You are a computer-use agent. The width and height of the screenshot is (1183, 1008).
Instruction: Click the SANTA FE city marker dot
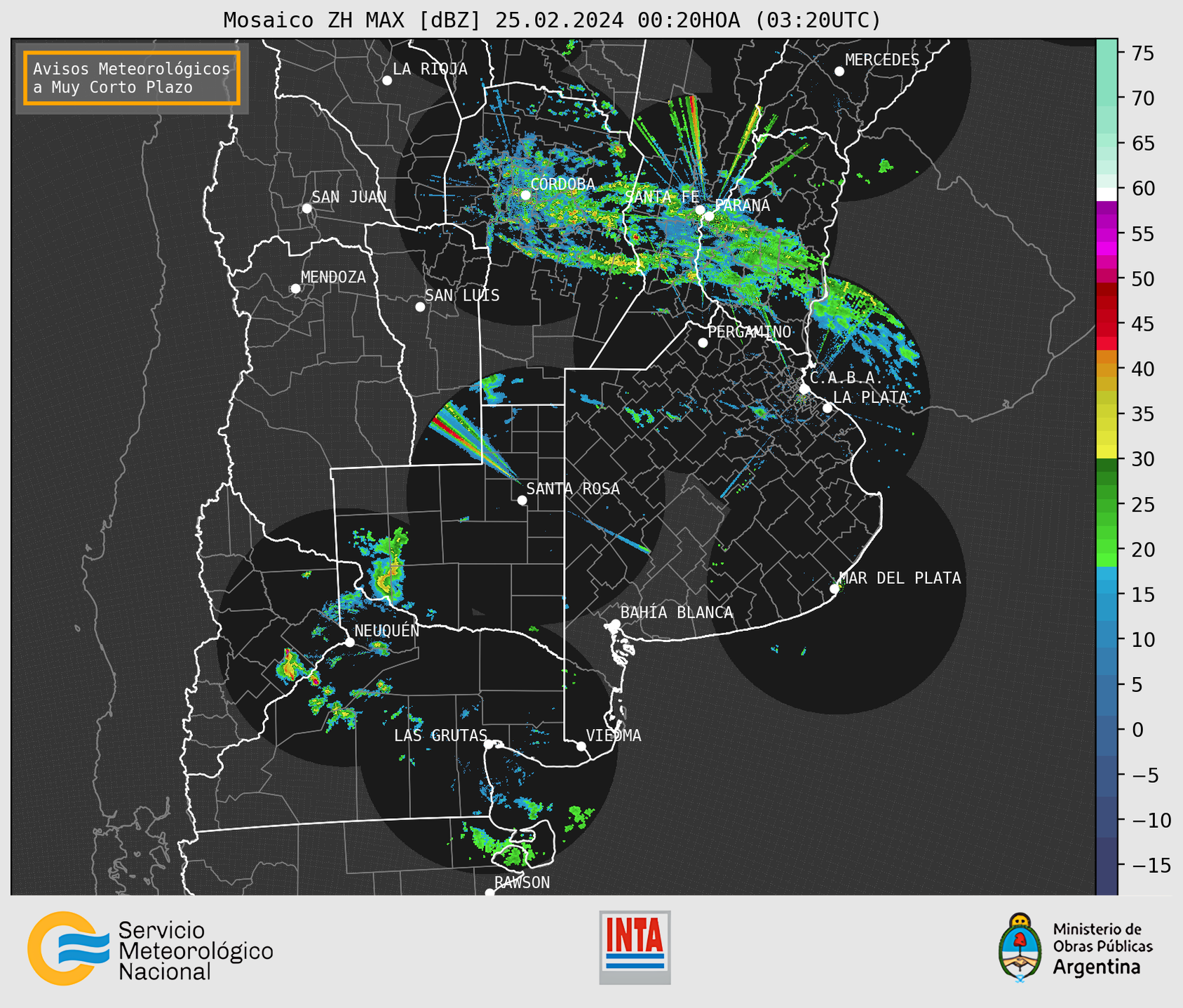(x=700, y=210)
